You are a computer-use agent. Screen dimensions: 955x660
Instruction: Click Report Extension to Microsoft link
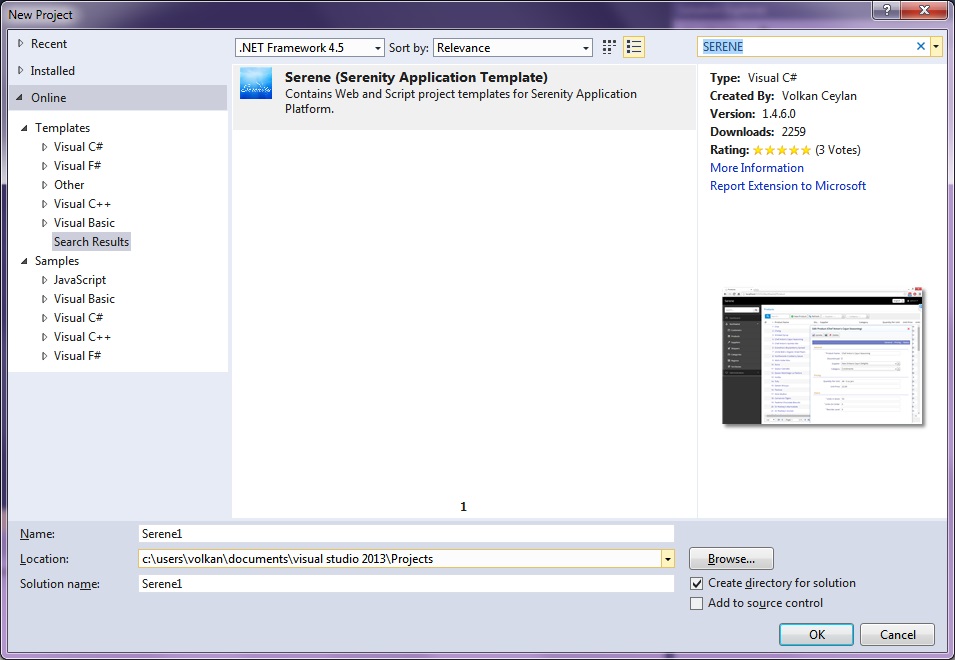pos(788,186)
